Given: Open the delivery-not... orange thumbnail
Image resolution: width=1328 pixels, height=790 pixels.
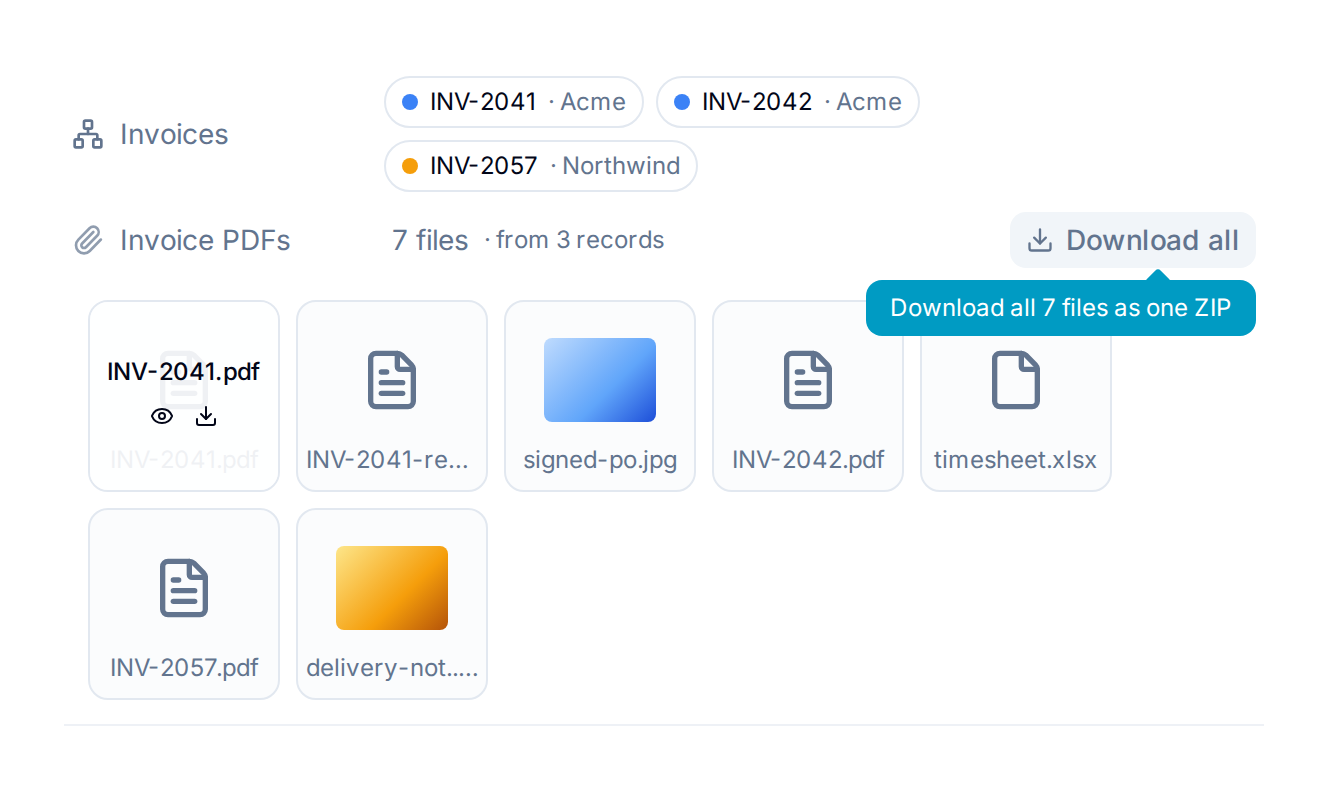Looking at the screenshot, I should (392, 588).
